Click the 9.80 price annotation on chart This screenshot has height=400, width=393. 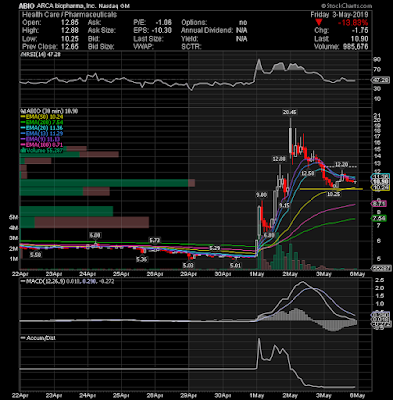pos(261,195)
